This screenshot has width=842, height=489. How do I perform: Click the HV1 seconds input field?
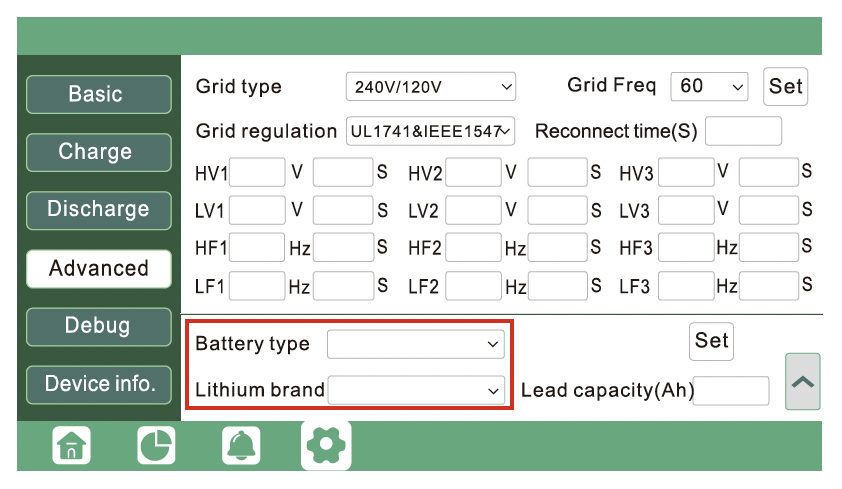pyautogui.click(x=343, y=172)
